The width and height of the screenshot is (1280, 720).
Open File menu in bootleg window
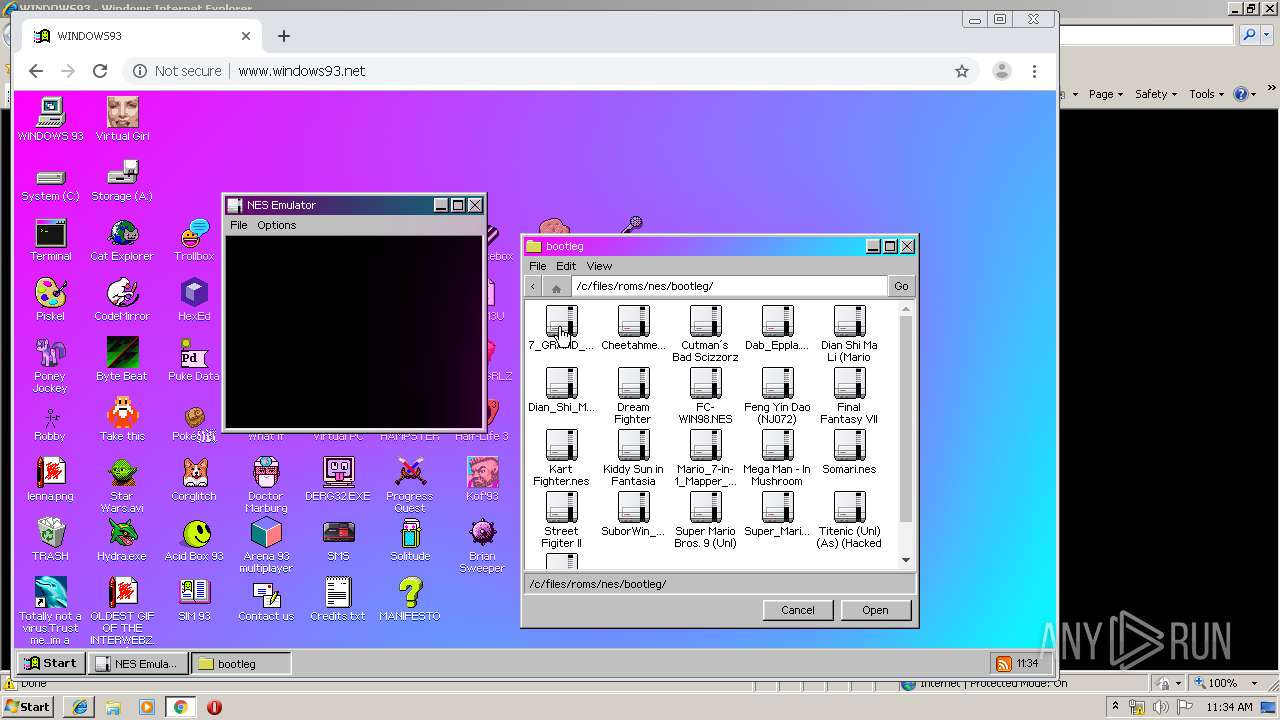pyautogui.click(x=538, y=266)
